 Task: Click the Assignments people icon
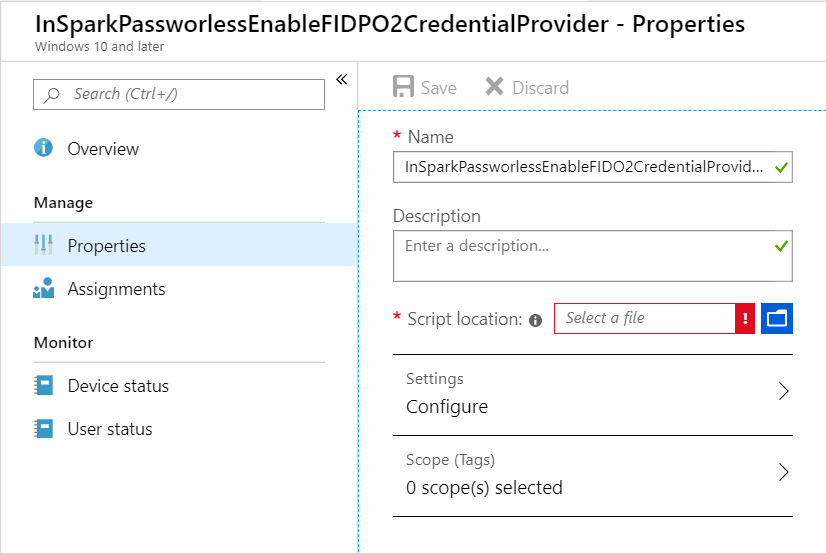point(43,289)
